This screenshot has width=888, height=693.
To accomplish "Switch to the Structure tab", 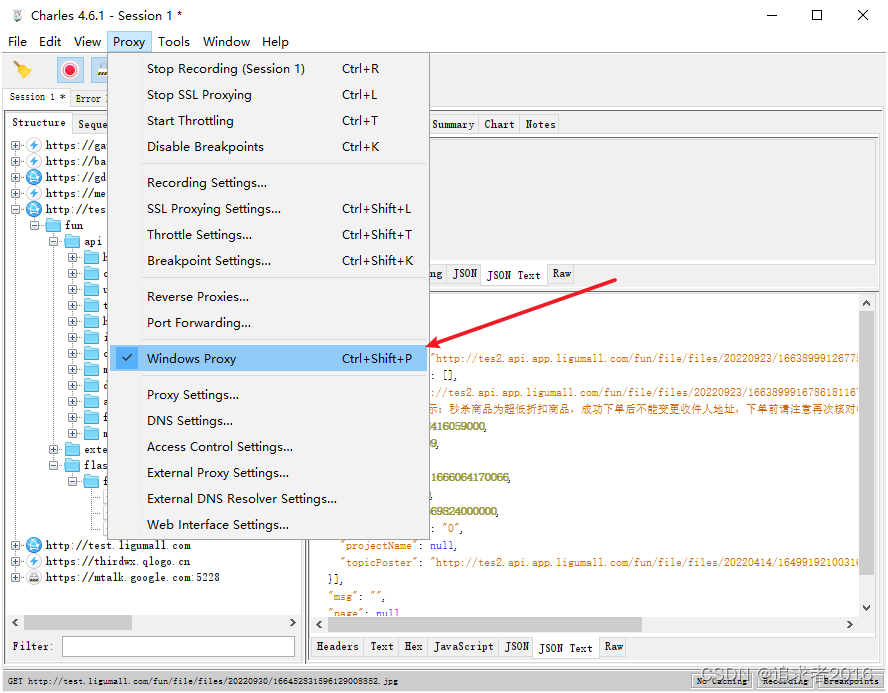I will [x=39, y=122].
